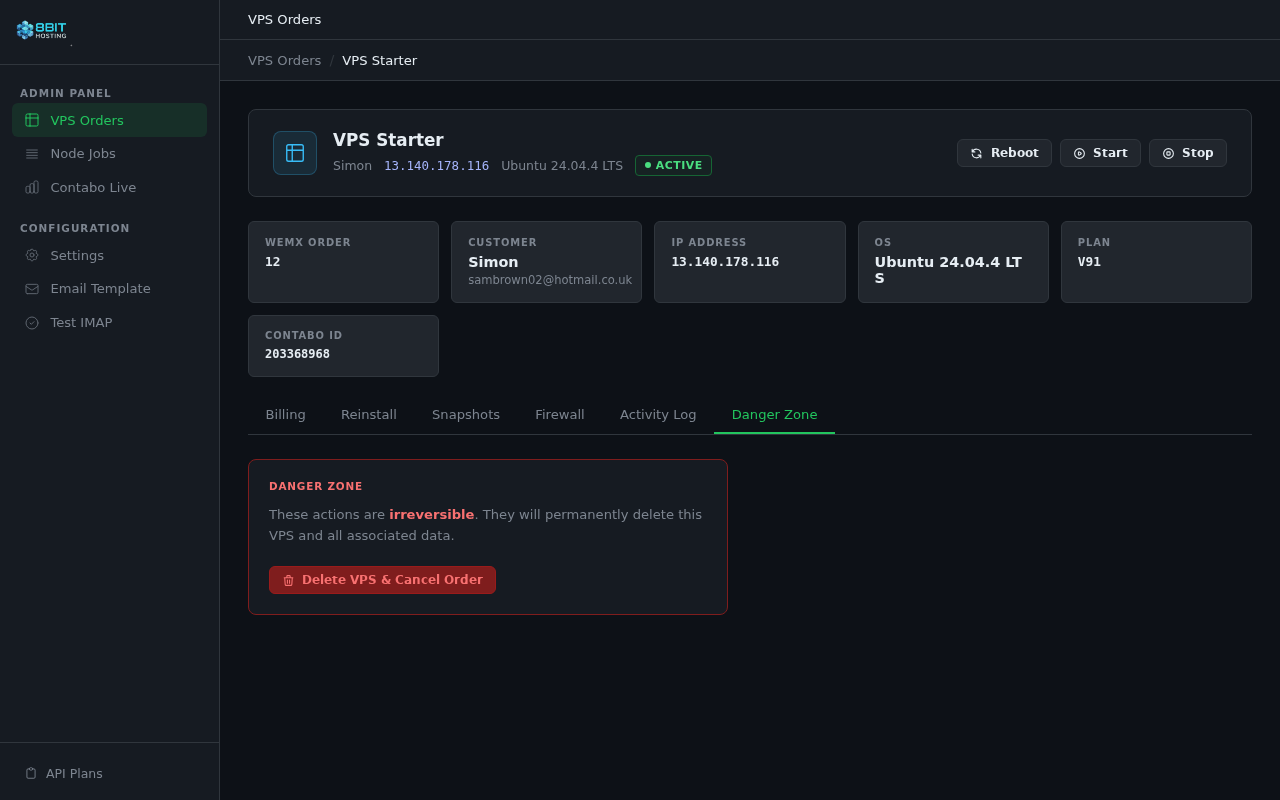The image size is (1280, 800).
Task: Click the VPS Orders top bar title
Action: coord(285,19)
